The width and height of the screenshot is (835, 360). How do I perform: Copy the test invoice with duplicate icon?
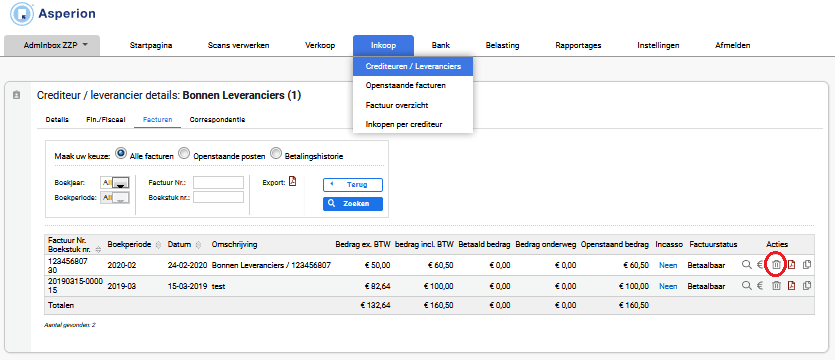pyautogui.click(x=807, y=286)
